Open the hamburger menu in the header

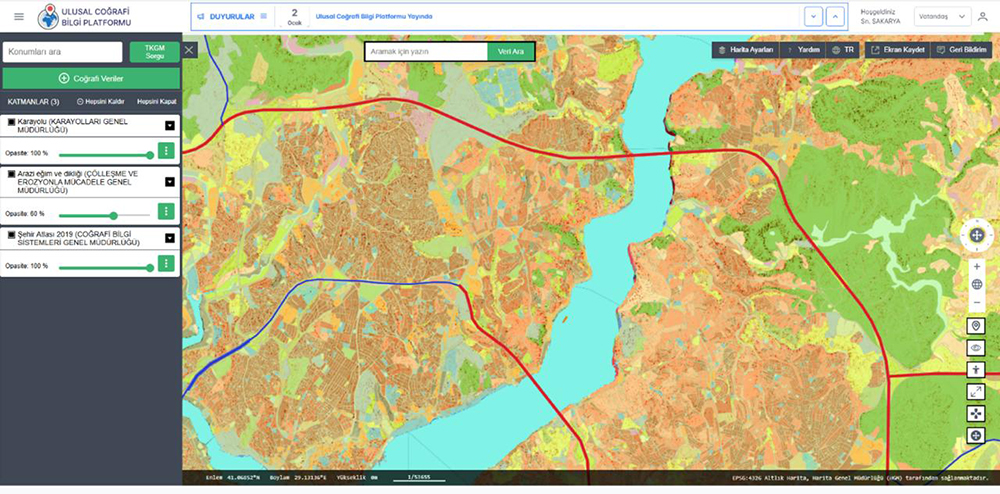(x=19, y=16)
